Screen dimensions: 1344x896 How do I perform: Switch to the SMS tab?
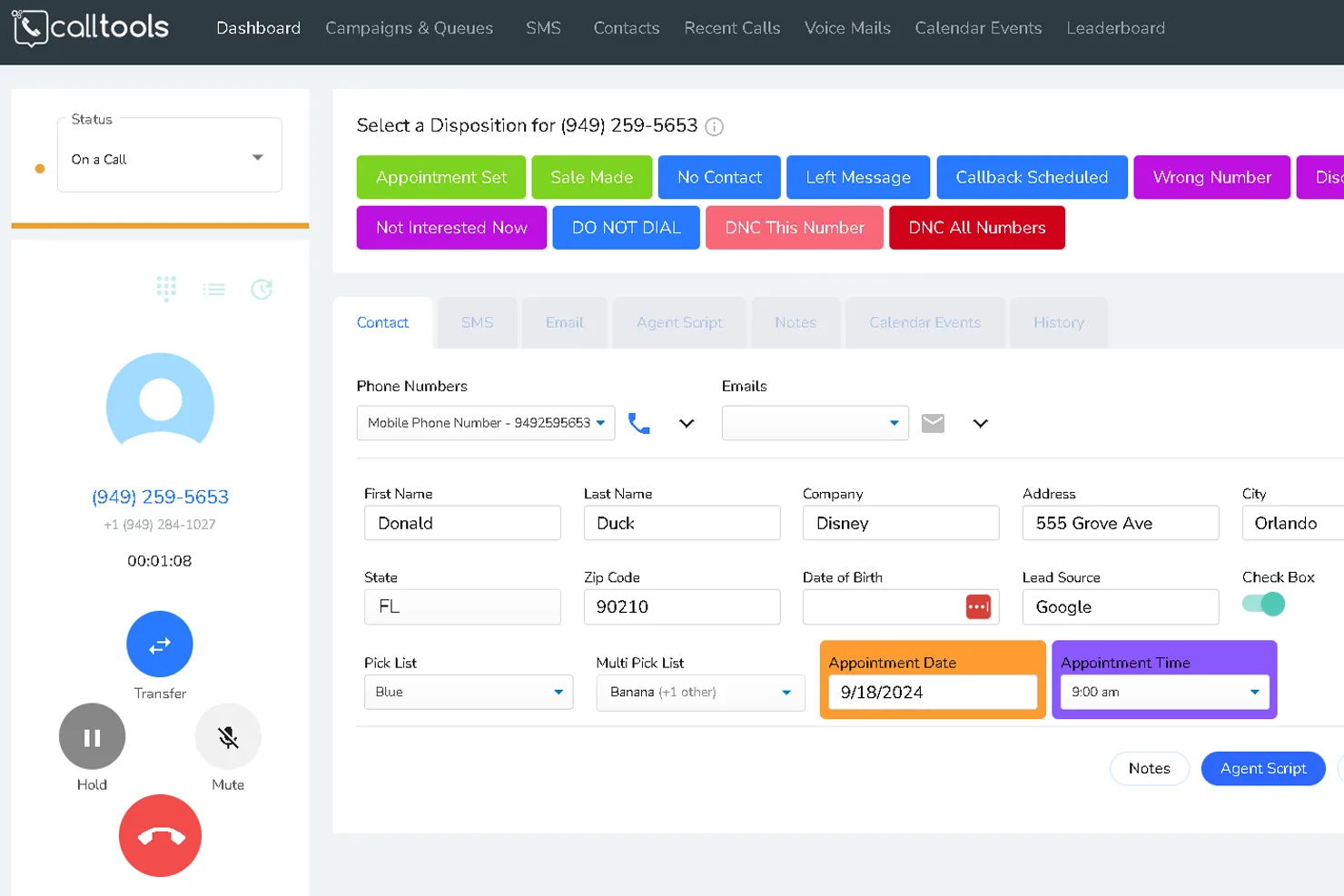[x=477, y=322]
